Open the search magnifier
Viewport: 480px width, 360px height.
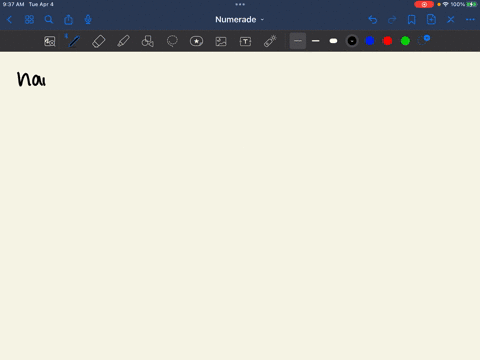click(49, 20)
